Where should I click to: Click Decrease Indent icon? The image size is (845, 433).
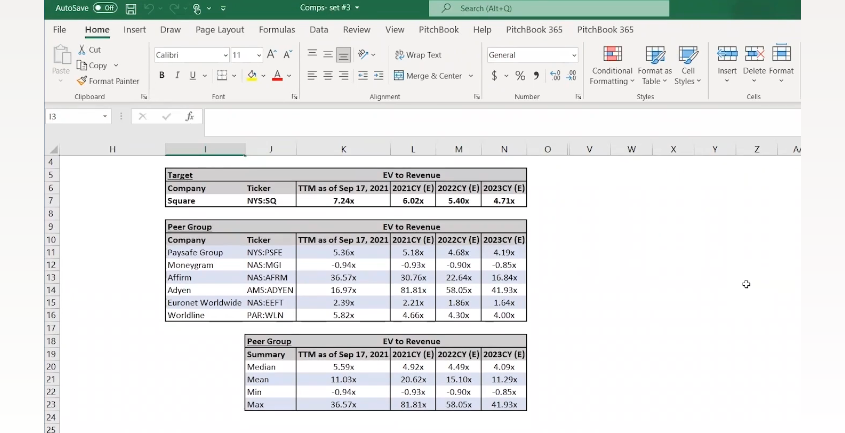coord(363,75)
